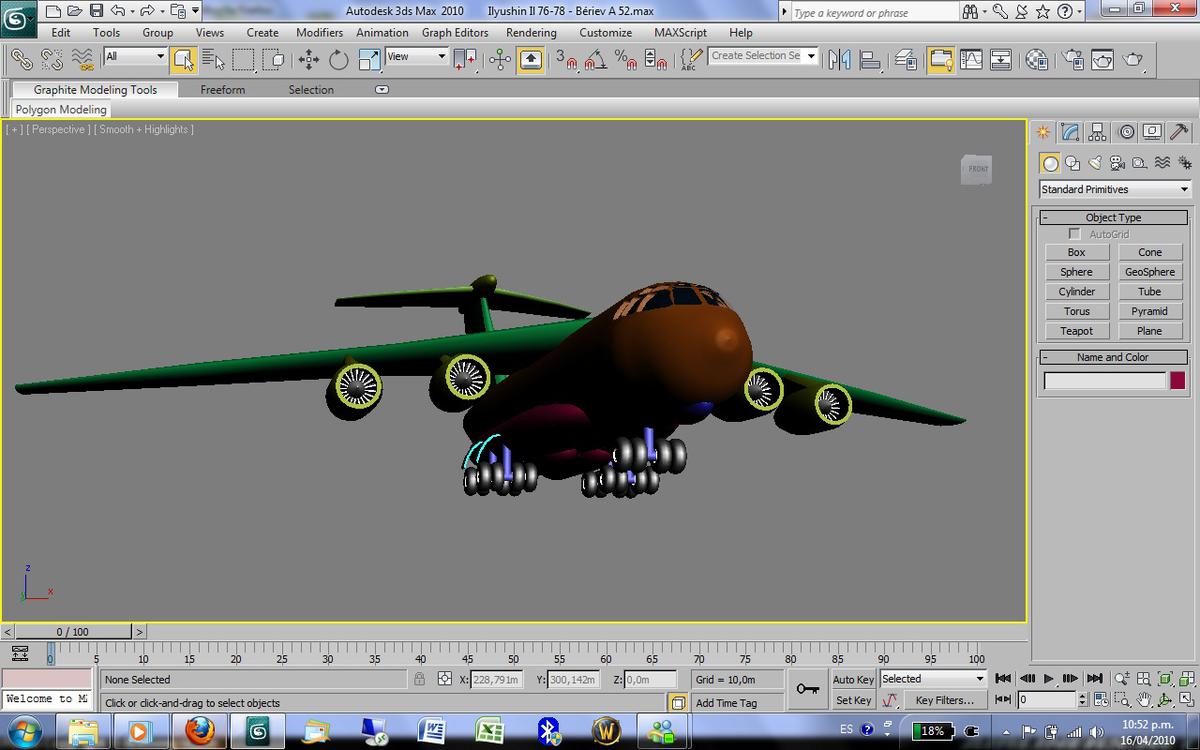Enable the AutoGrid checkbox
Viewport: 1200px width, 750px height.
click(x=1075, y=234)
